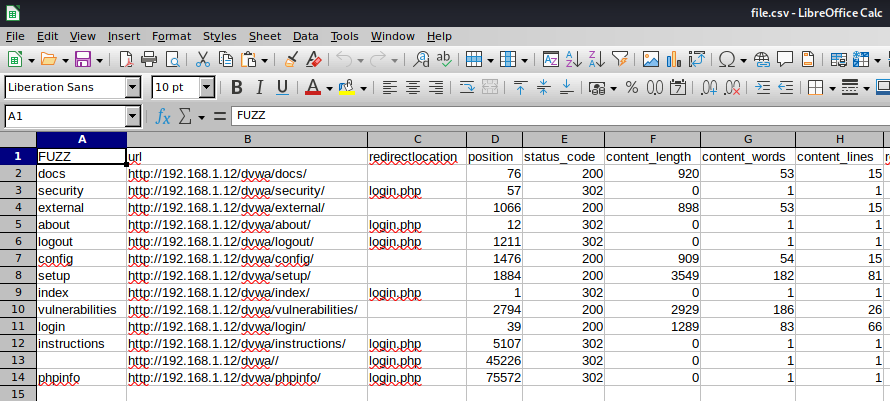Screen dimensions: 890x401
Task: Open Find and Replace tool
Action: [x=422, y=60]
